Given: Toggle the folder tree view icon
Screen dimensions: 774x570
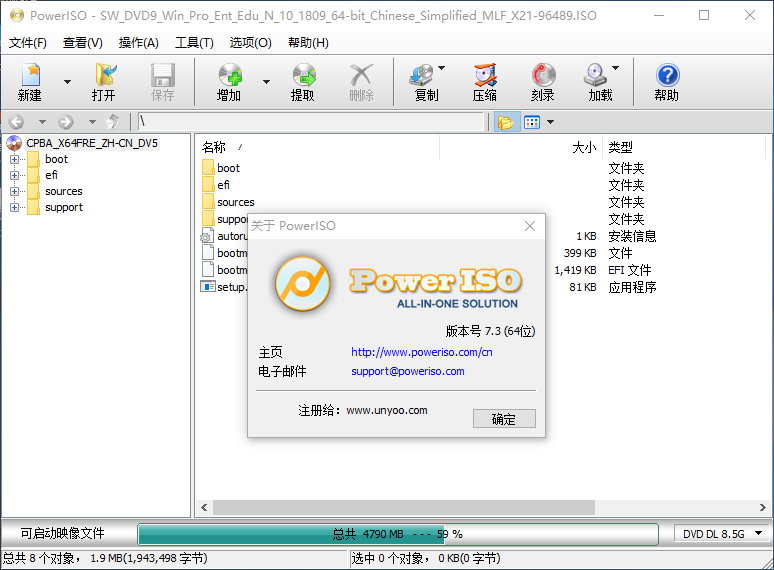Looking at the screenshot, I should (x=506, y=122).
